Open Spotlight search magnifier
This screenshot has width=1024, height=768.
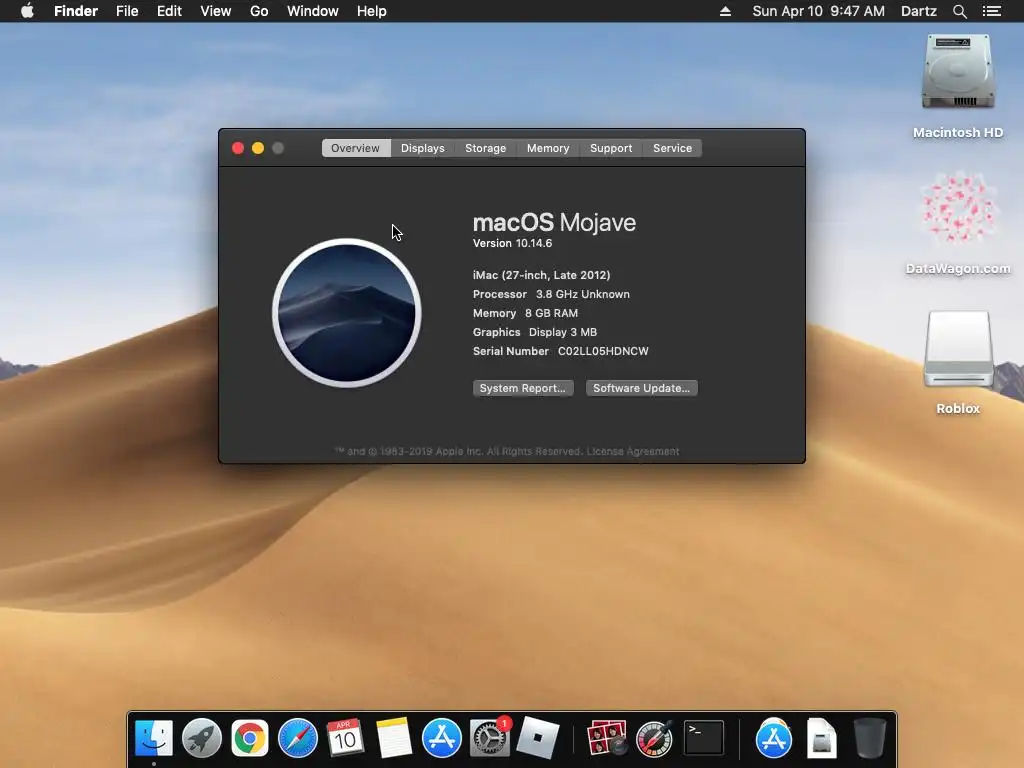[x=959, y=11]
